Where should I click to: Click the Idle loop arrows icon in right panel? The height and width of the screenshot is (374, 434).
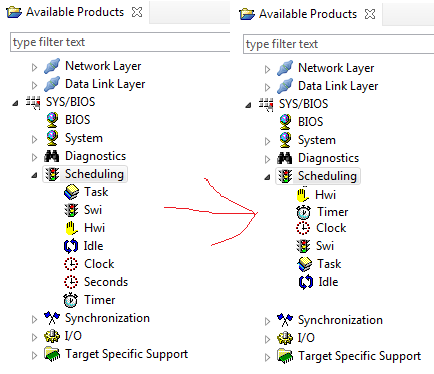[x=306, y=282]
